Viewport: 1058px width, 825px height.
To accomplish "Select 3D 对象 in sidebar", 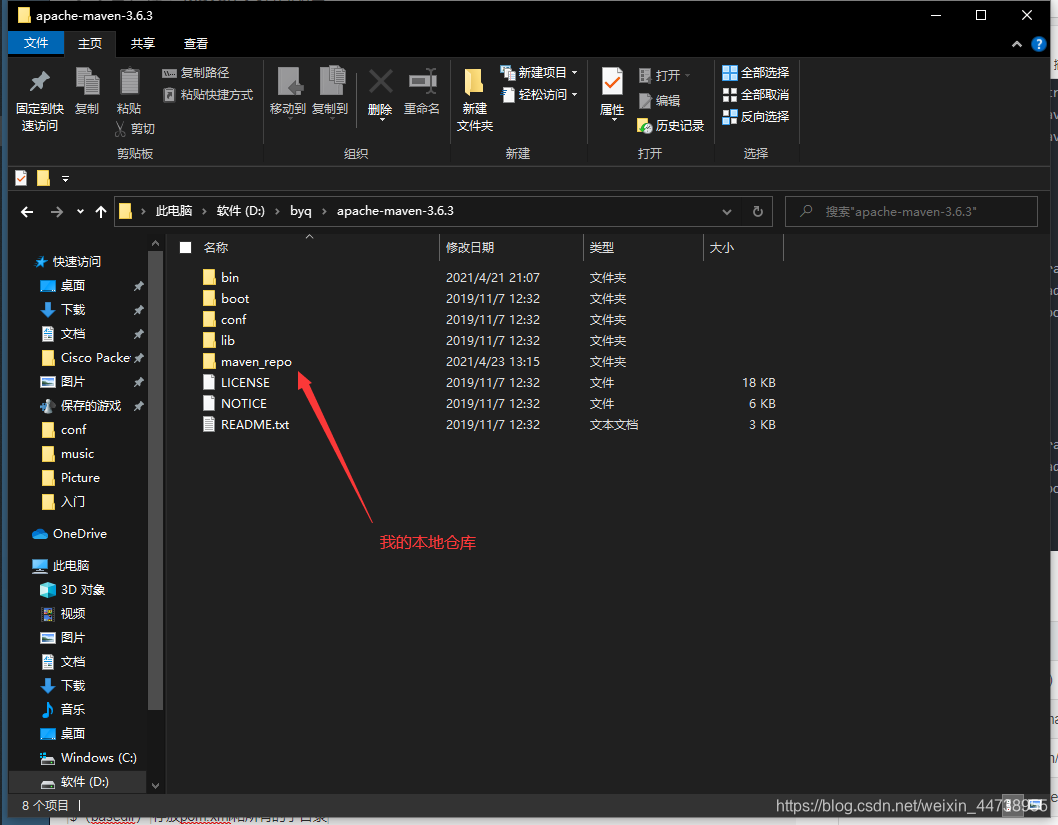I will (73, 590).
